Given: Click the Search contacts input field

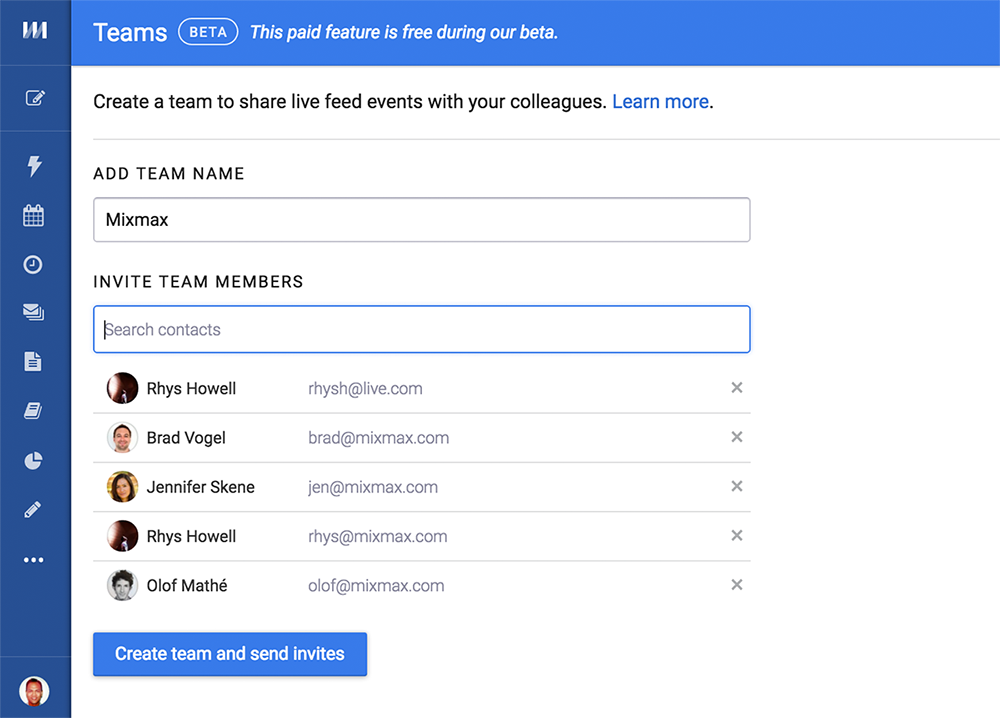Looking at the screenshot, I should [422, 329].
